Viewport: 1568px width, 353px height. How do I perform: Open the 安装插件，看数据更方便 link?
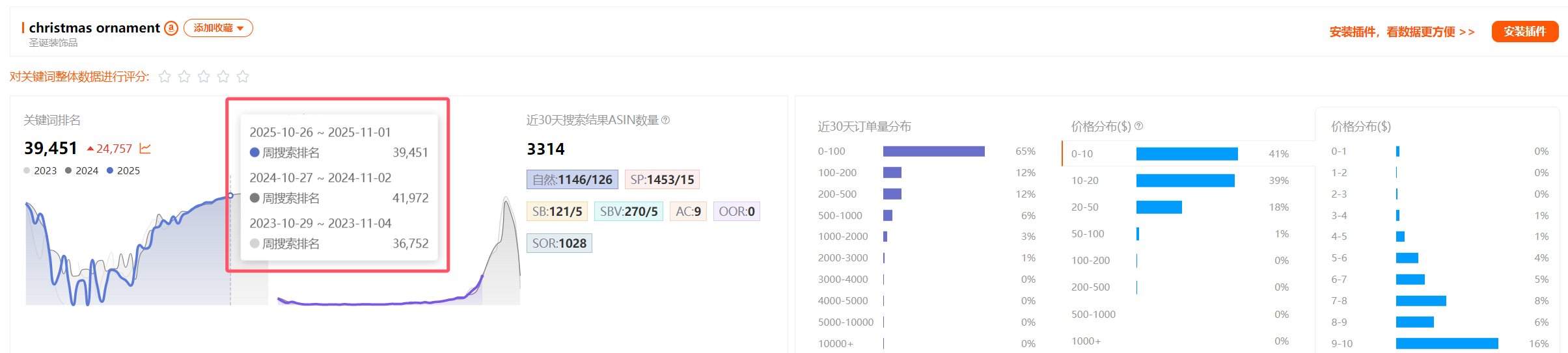click(1401, 32)
